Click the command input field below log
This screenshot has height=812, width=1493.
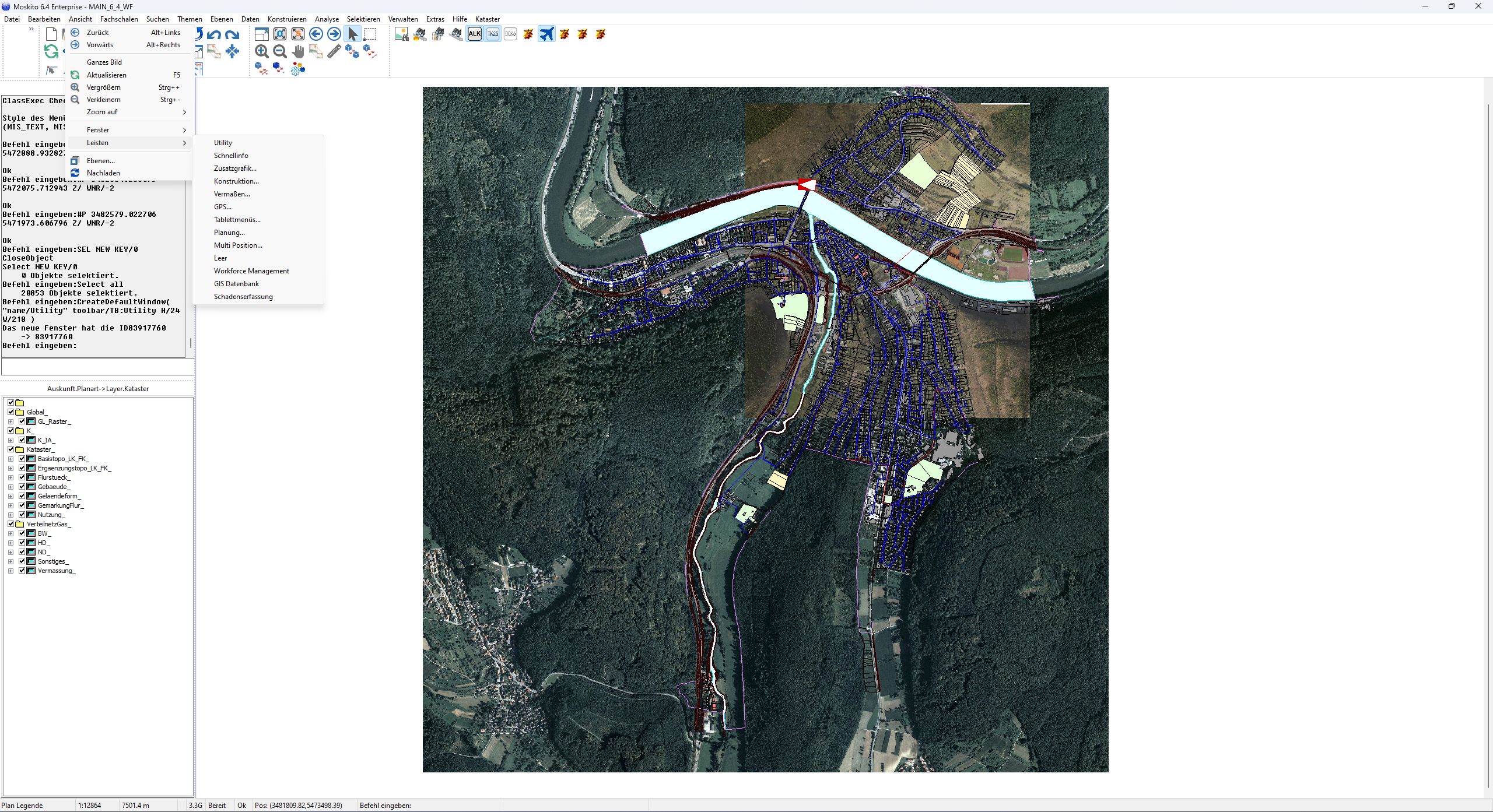(x=97, y=367)
